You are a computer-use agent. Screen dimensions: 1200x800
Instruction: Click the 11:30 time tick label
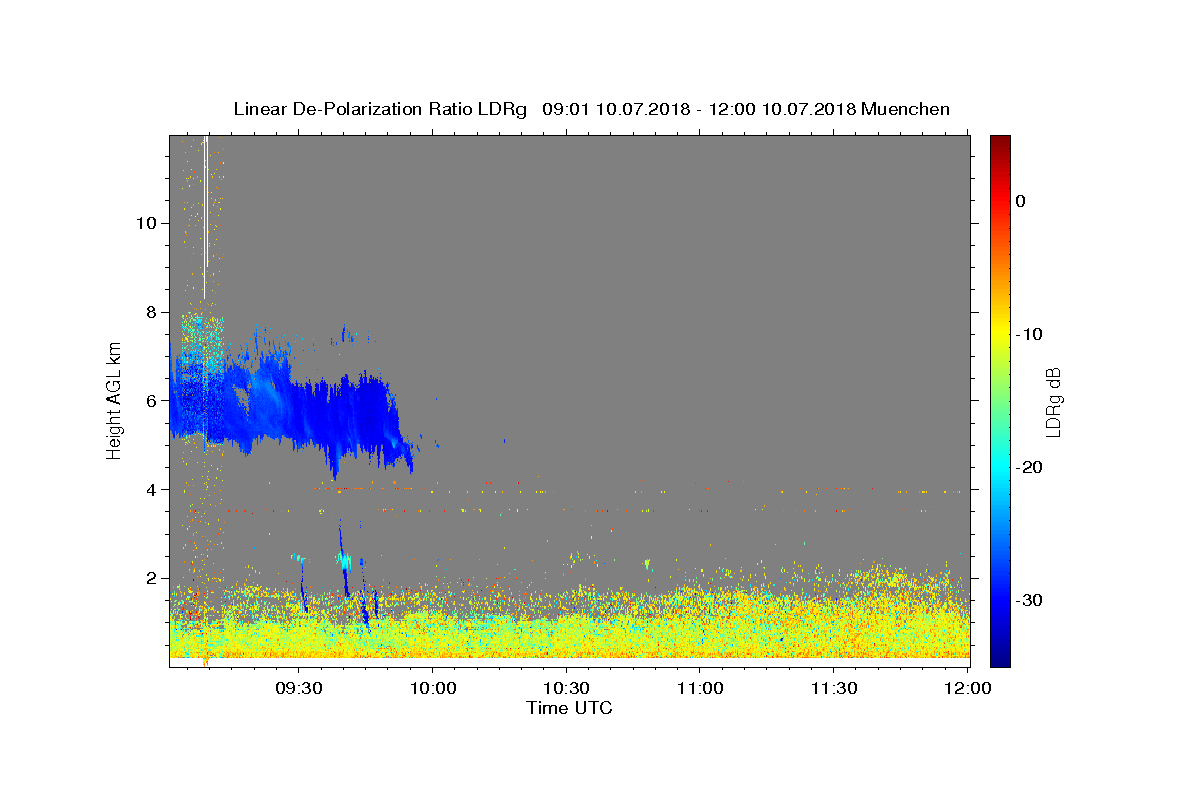[x=834, y=690]
